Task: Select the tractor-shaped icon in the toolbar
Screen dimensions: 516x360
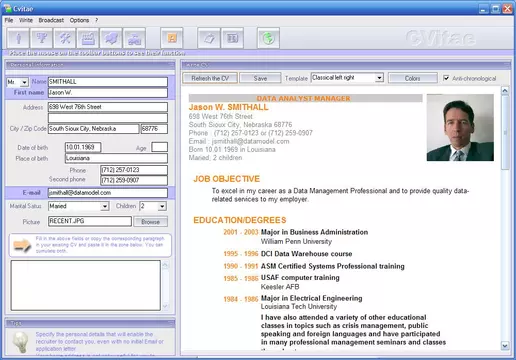Action: coord(134,39)
